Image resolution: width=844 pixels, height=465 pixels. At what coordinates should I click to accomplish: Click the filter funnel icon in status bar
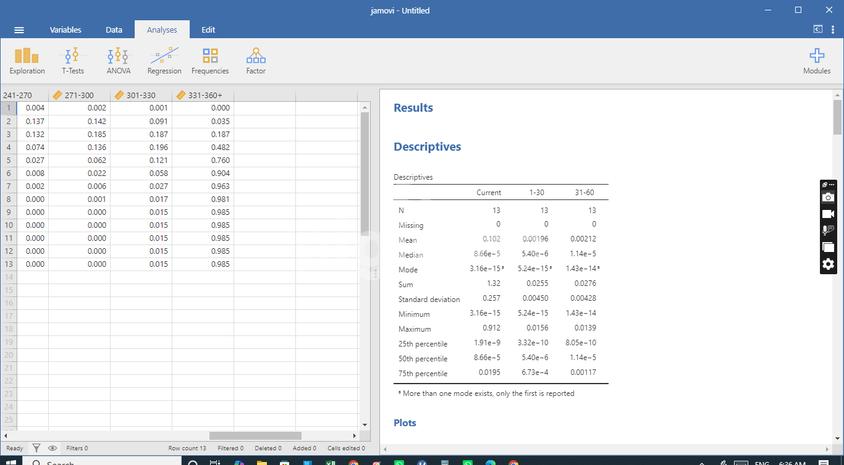tap(36, 448)
